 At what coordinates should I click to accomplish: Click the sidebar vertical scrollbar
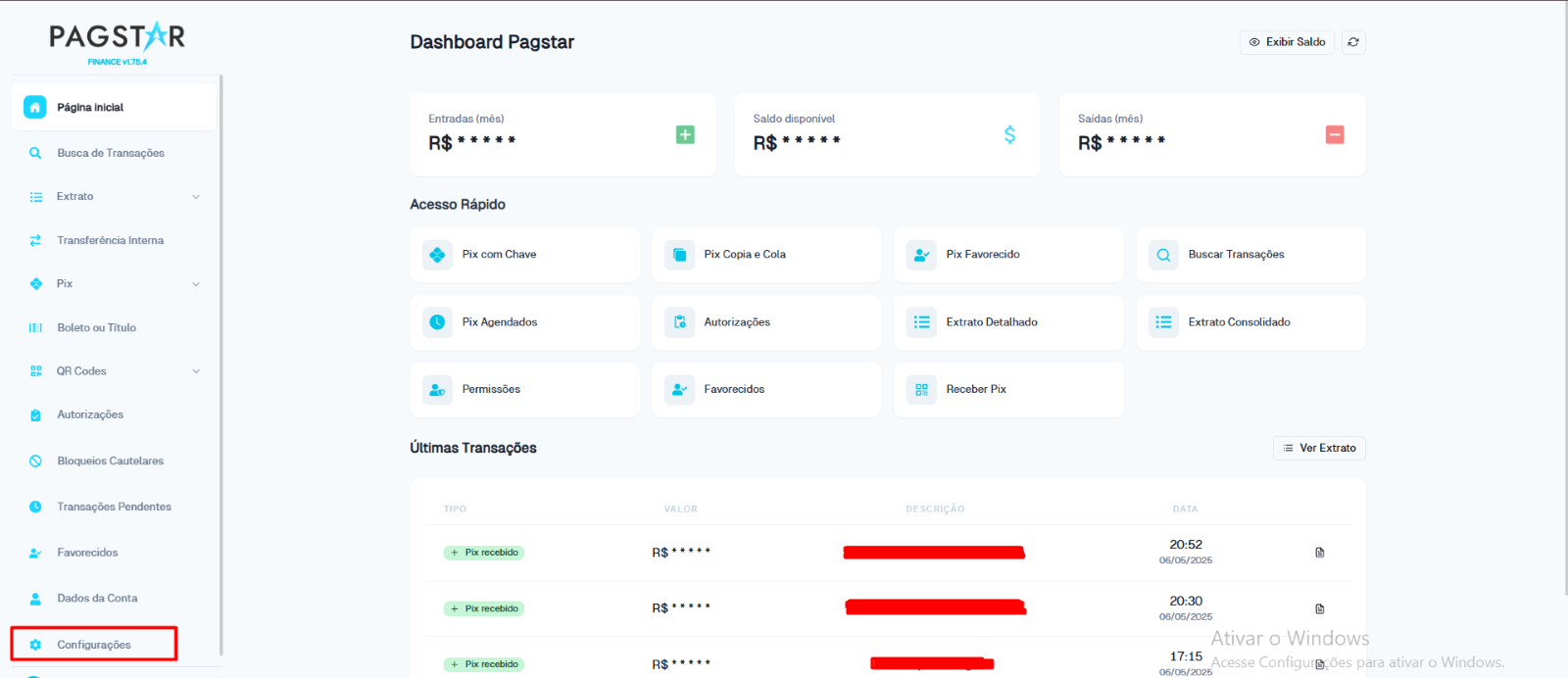[221, 364]
